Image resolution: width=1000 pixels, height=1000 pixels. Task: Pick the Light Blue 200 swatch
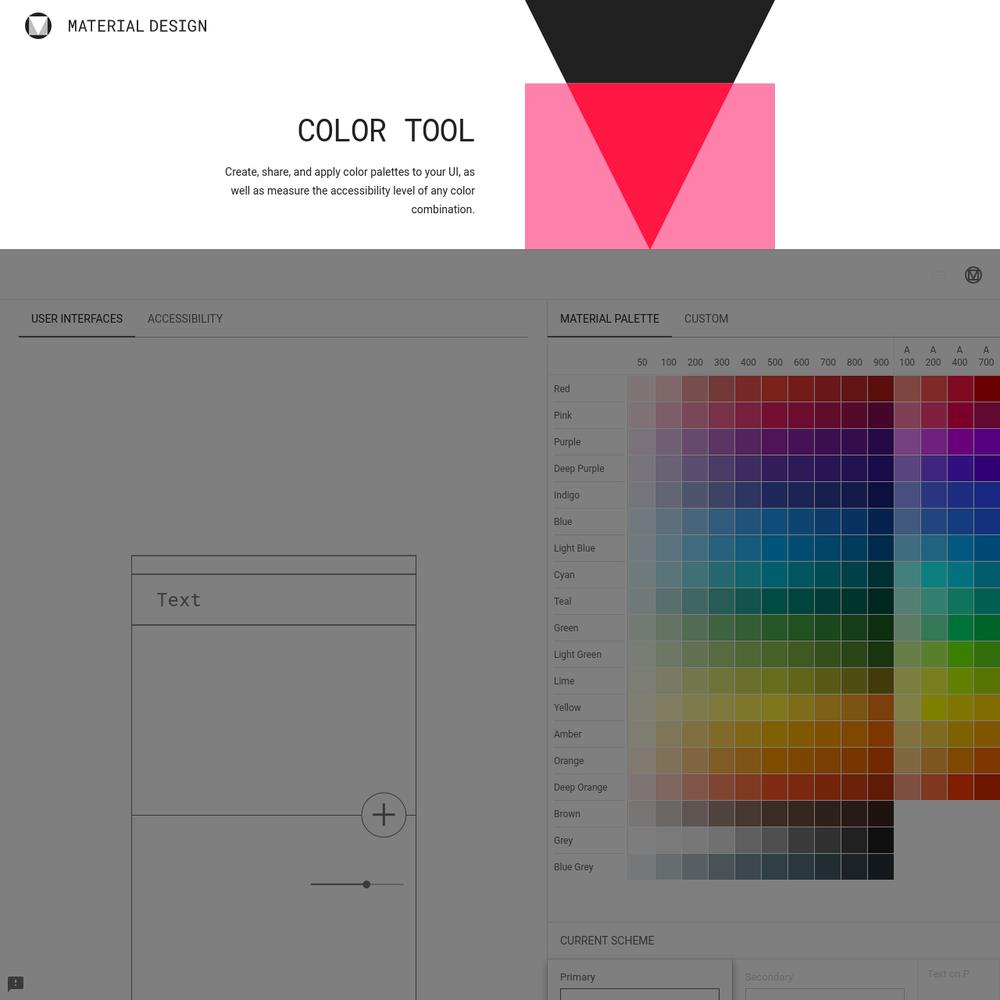click(695, 548)
